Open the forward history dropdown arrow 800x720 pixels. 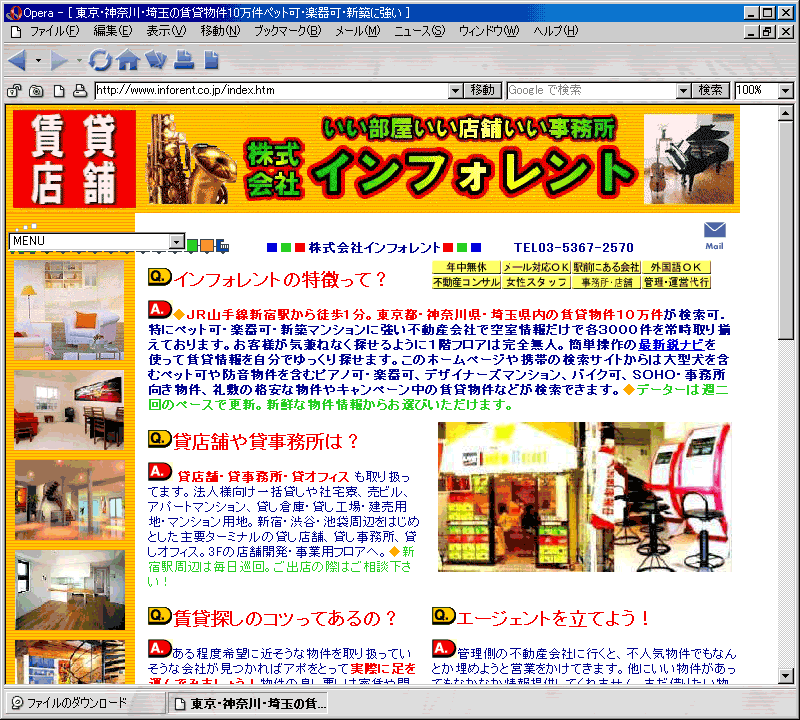pyautogui.click(x=79, y=61)
